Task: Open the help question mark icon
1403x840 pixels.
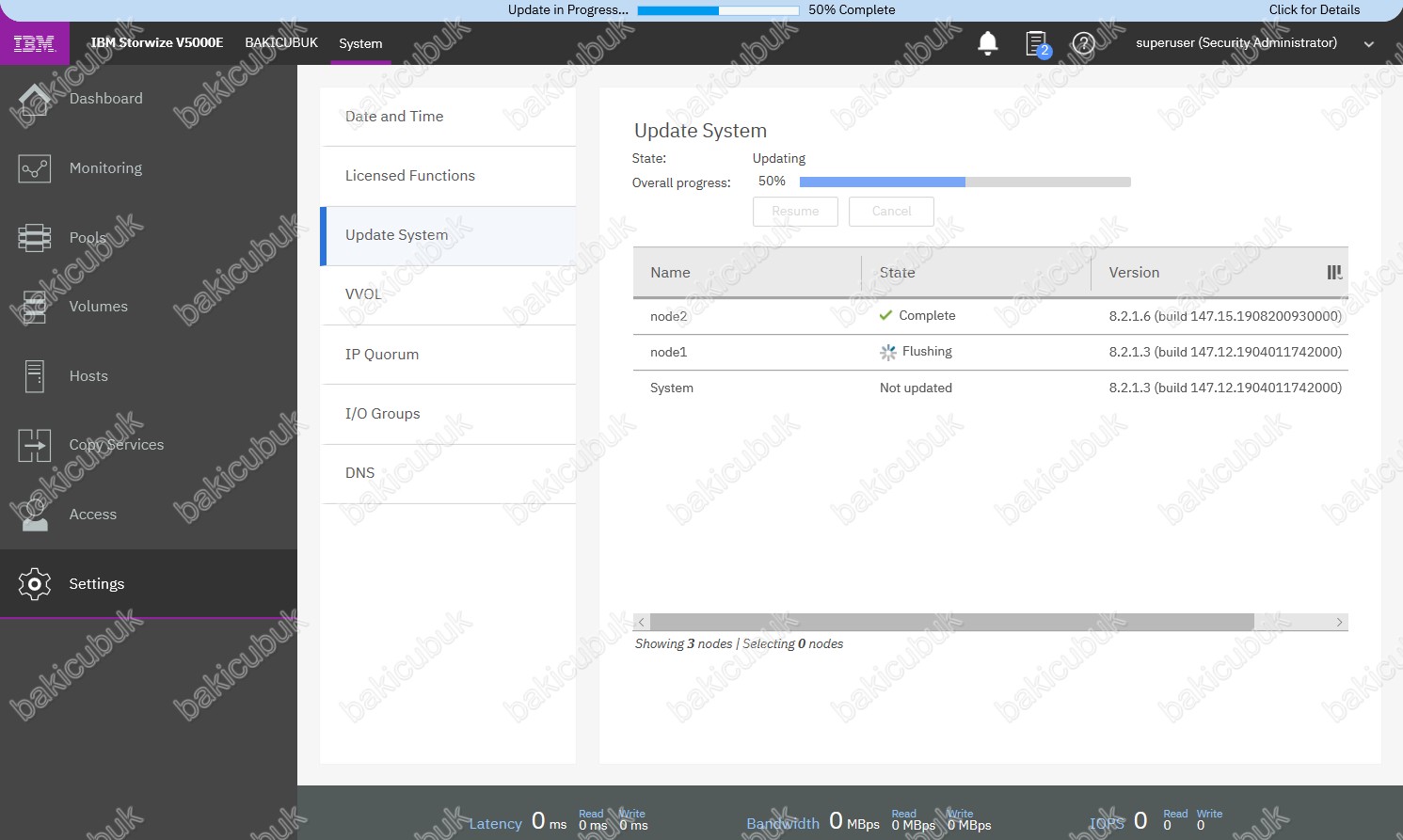Action: 1084,43
